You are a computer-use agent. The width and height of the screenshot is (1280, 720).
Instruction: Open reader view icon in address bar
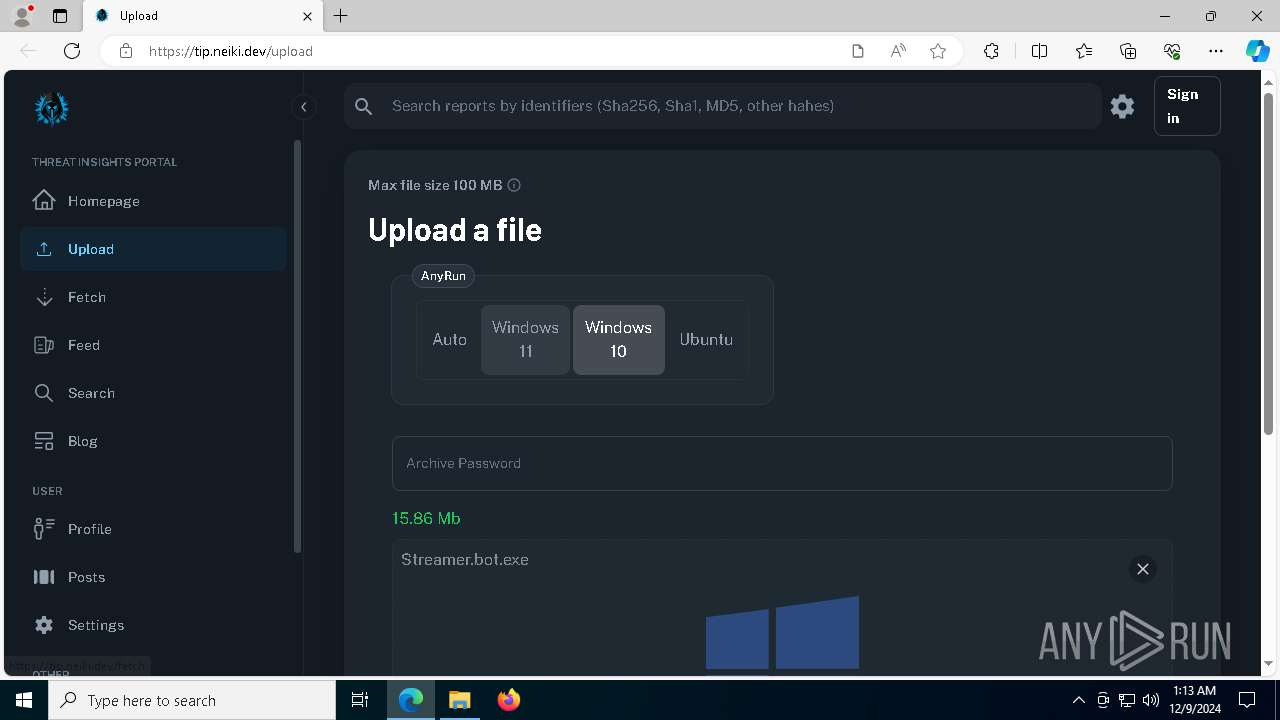pos(858,51)
